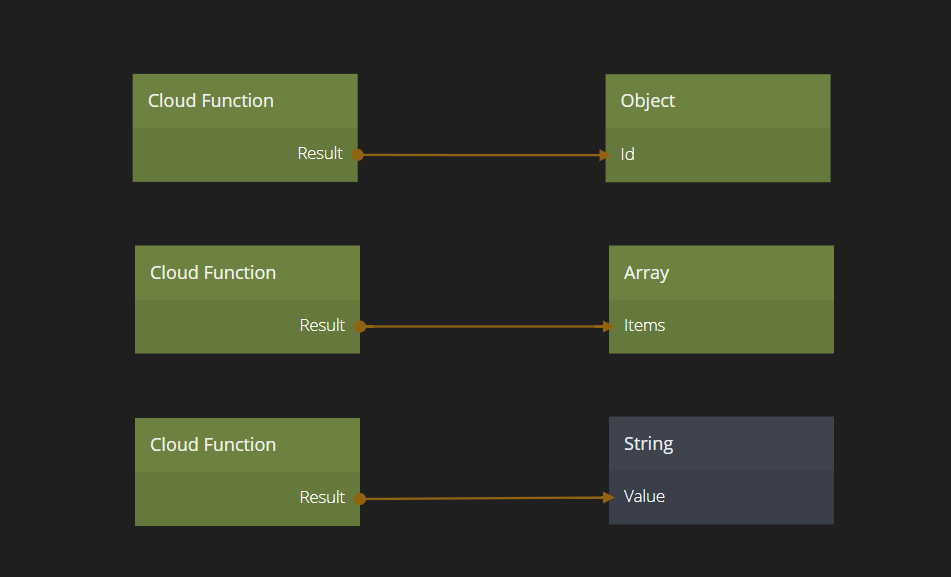The height and width of the screenshot is (577, 951).
Task: Click the output port dot feeding String Value
Action: pos(360,498)
